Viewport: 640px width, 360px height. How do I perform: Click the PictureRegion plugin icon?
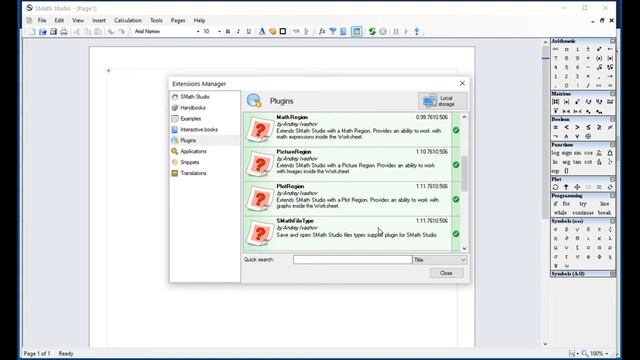[x=260, y=164]
